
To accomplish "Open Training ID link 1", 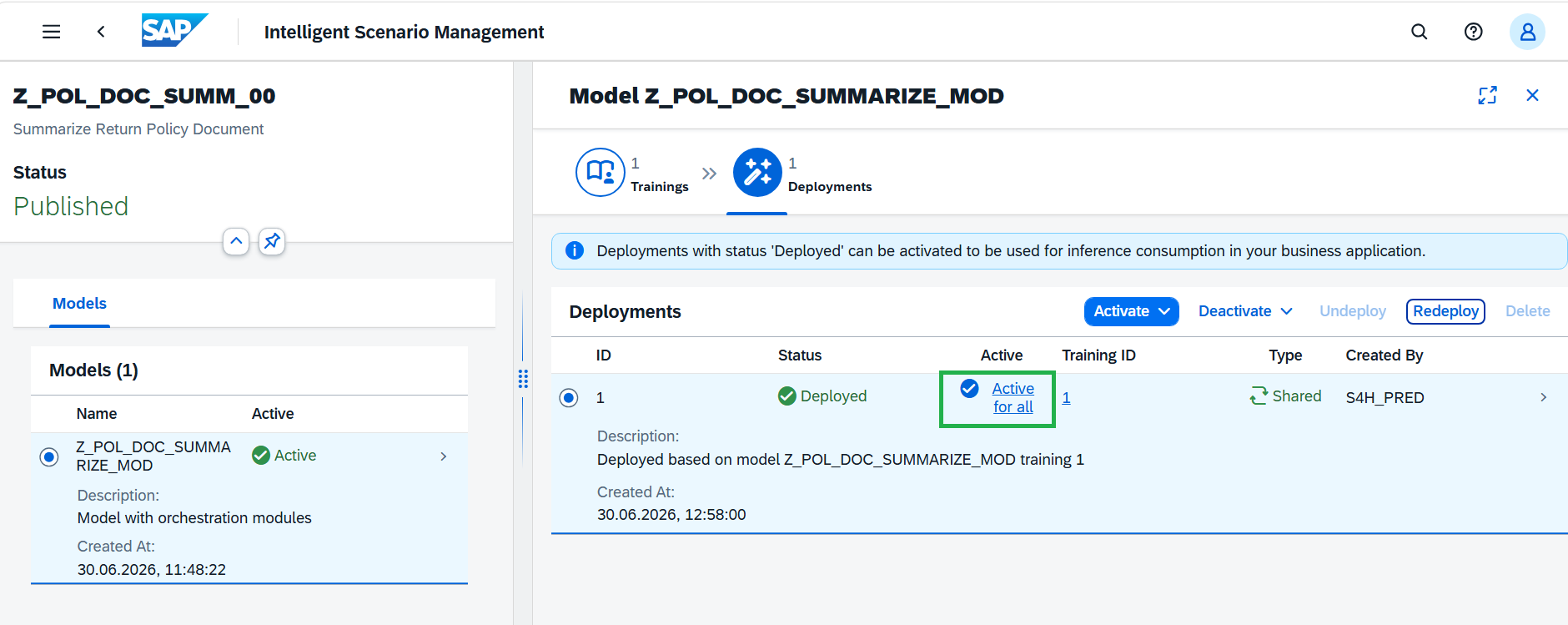I will [x=1066, y=398].
